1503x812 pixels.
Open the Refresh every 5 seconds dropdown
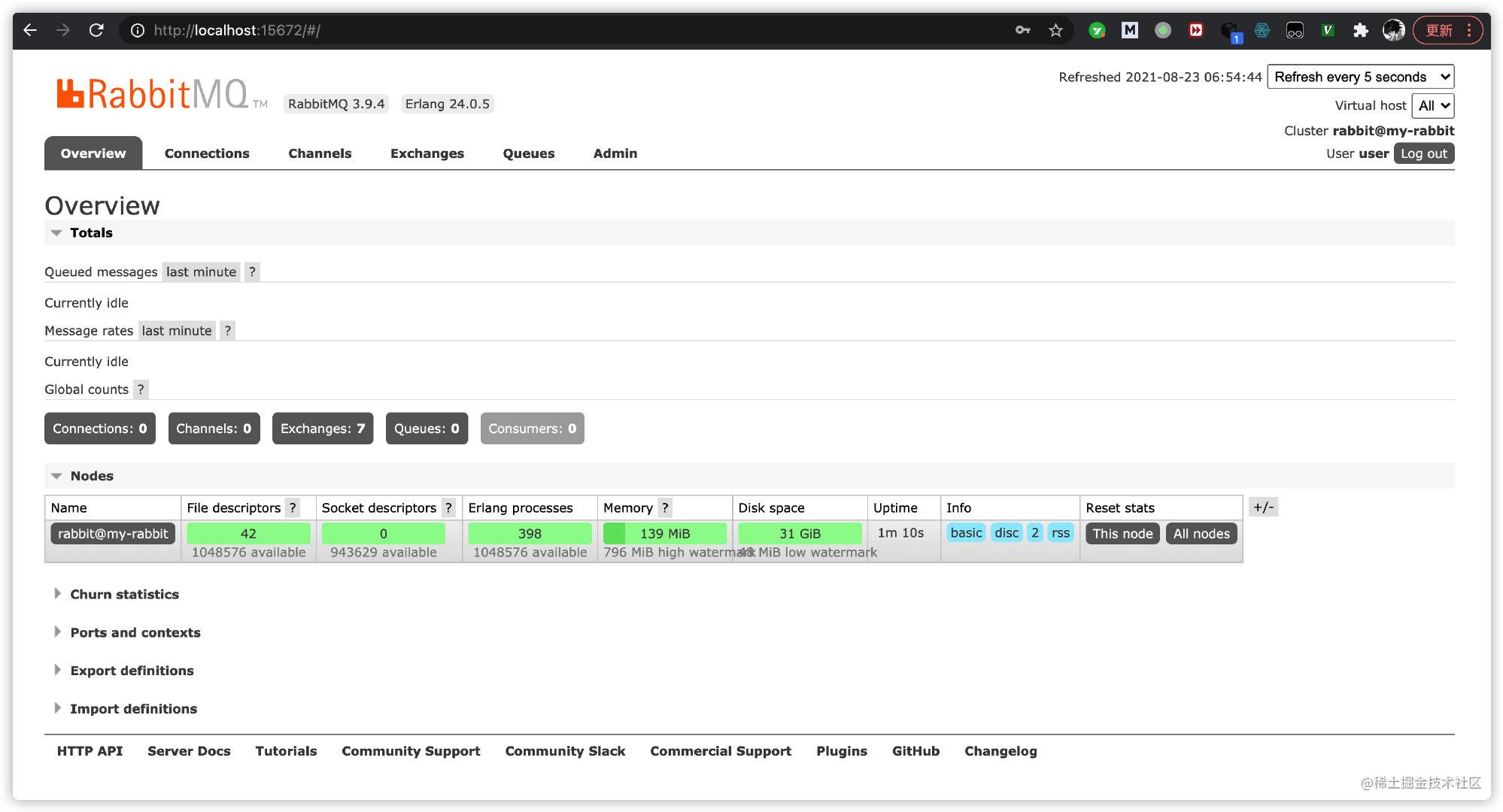tap(1360, 77)
